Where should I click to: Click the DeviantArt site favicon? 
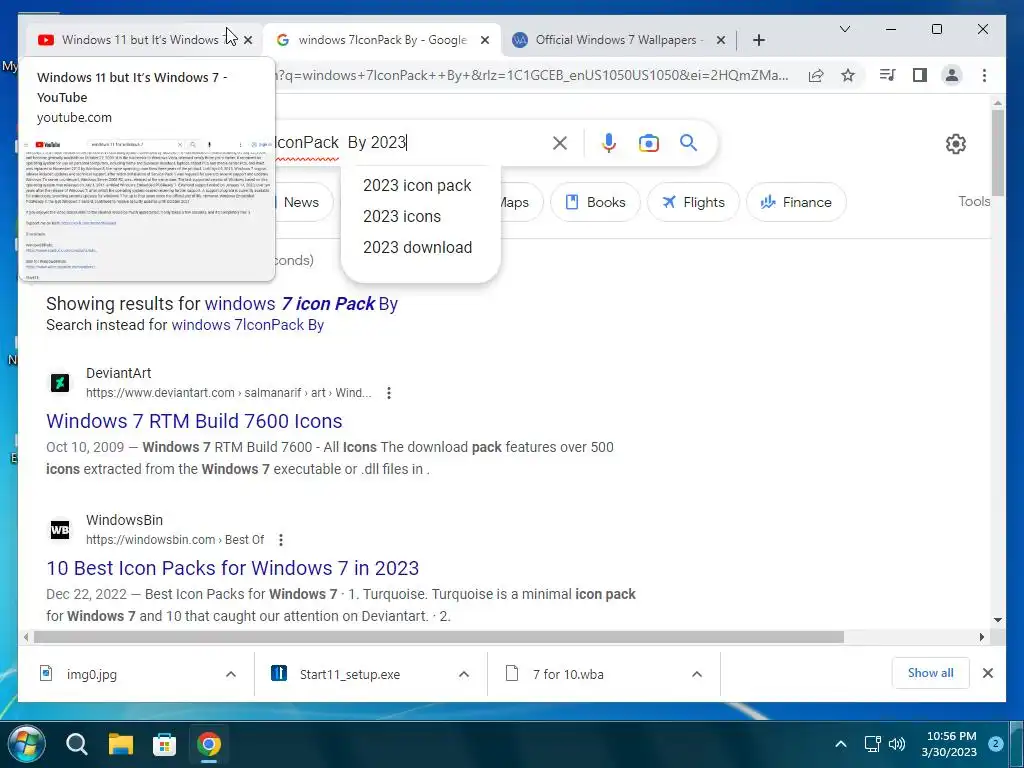[x=60, y=382]
